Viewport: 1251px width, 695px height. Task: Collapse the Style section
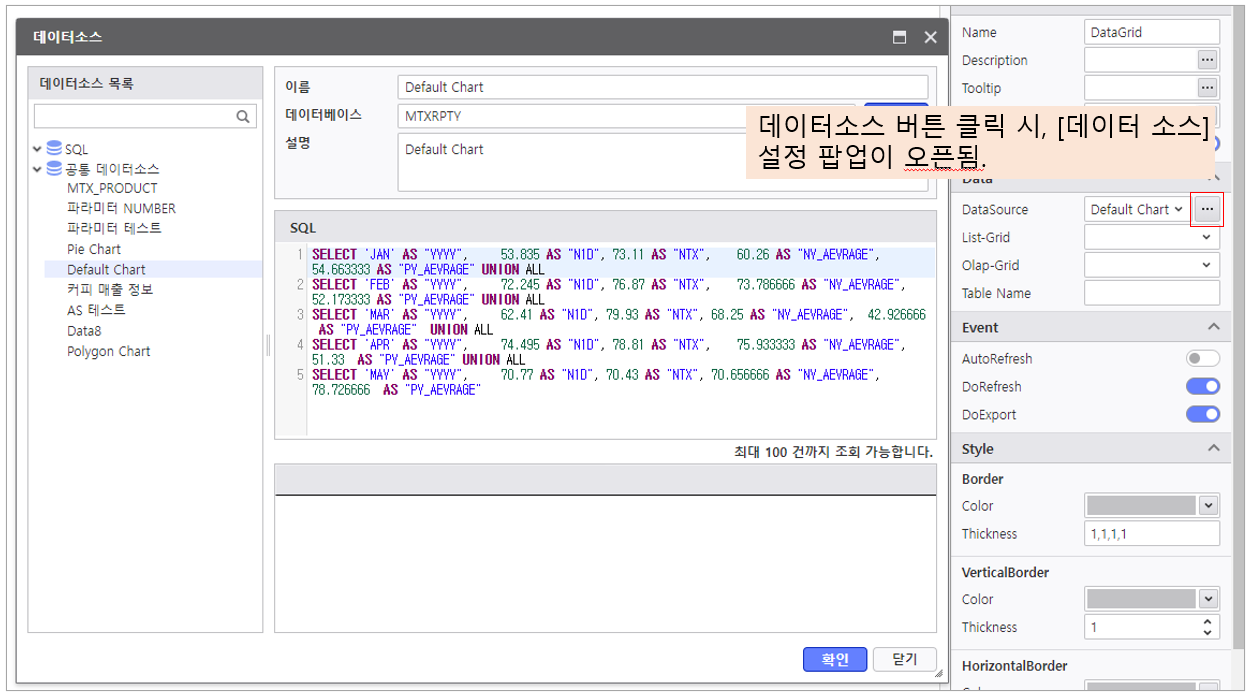(x=1213, y=448)
